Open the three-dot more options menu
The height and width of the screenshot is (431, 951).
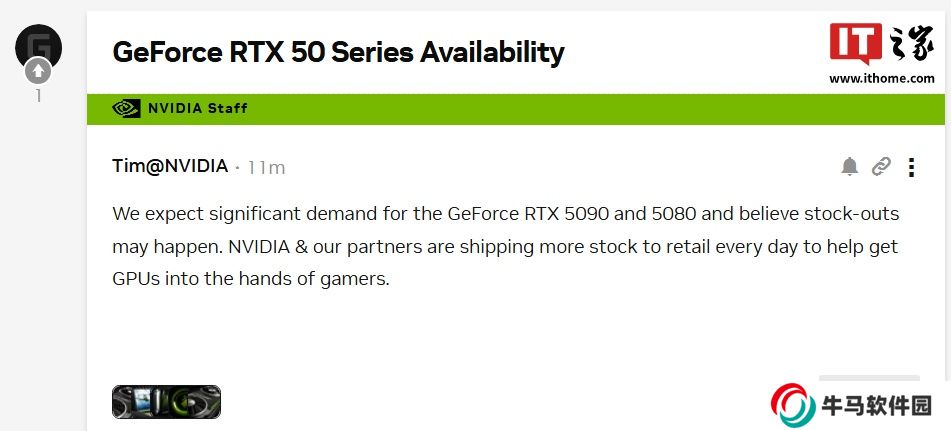[911, 167]
